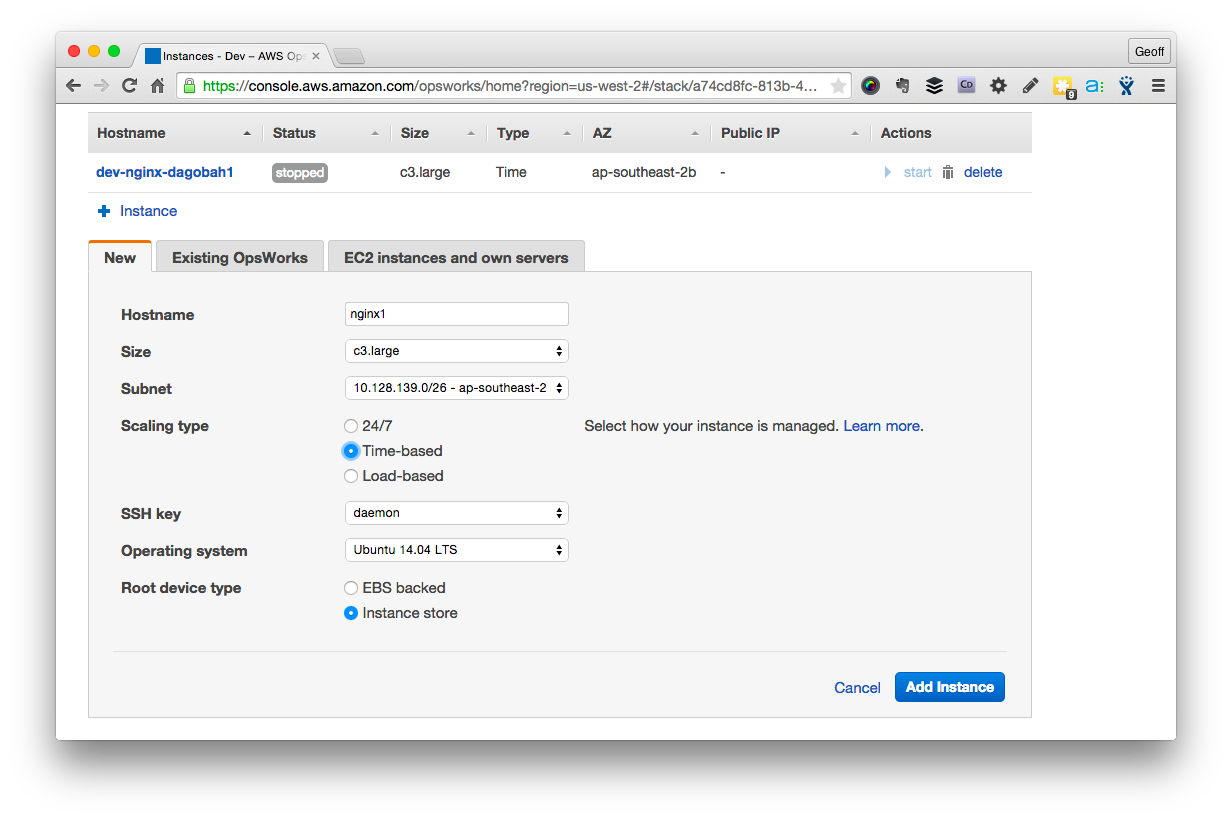The height and width of the screenshot is (820, 1232).
Task: Bookmark this page with the star icon
Action: pyautogui.click(x=838, y=86)
